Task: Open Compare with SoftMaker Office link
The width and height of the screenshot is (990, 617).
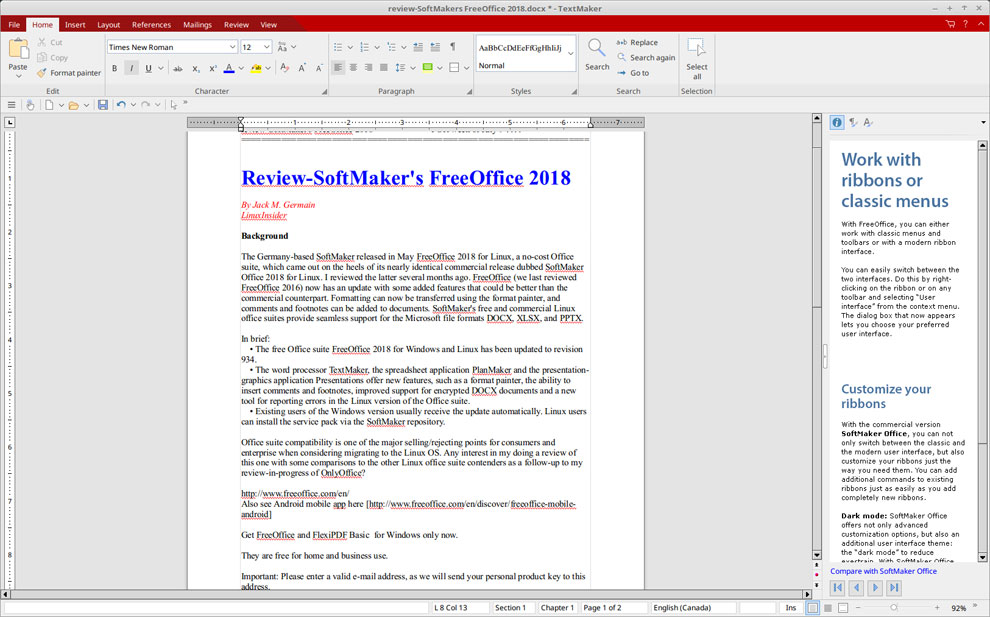Action: coord(883,571)
